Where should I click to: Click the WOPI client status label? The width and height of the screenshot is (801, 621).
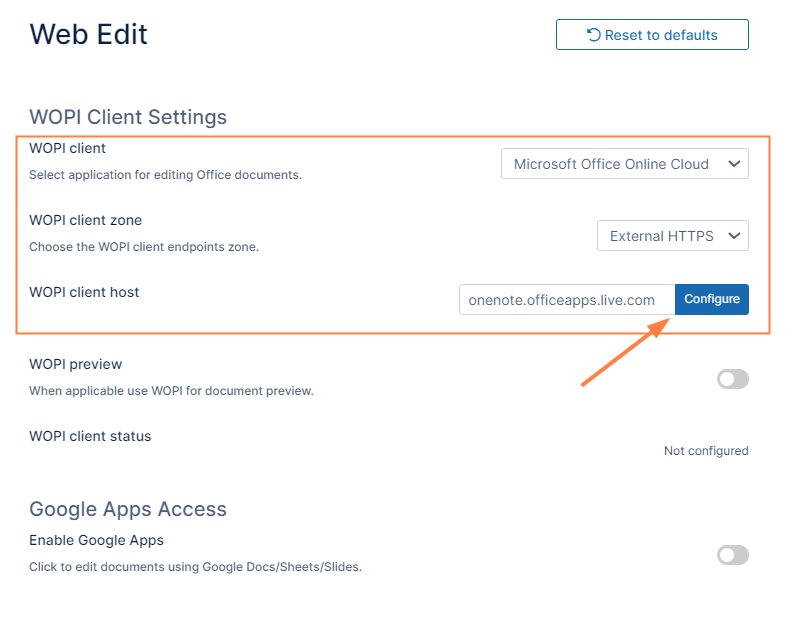pyautogui.click(x=90, y=436)
